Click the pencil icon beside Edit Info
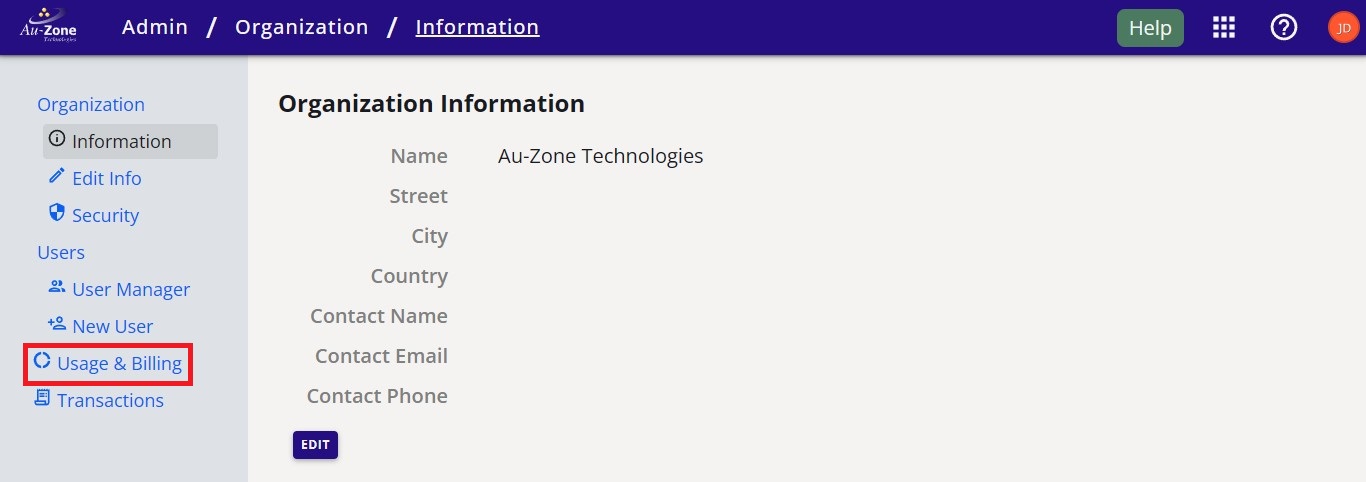The width and height of the screenshot is (1366, 482). click(x=57, y=177)
